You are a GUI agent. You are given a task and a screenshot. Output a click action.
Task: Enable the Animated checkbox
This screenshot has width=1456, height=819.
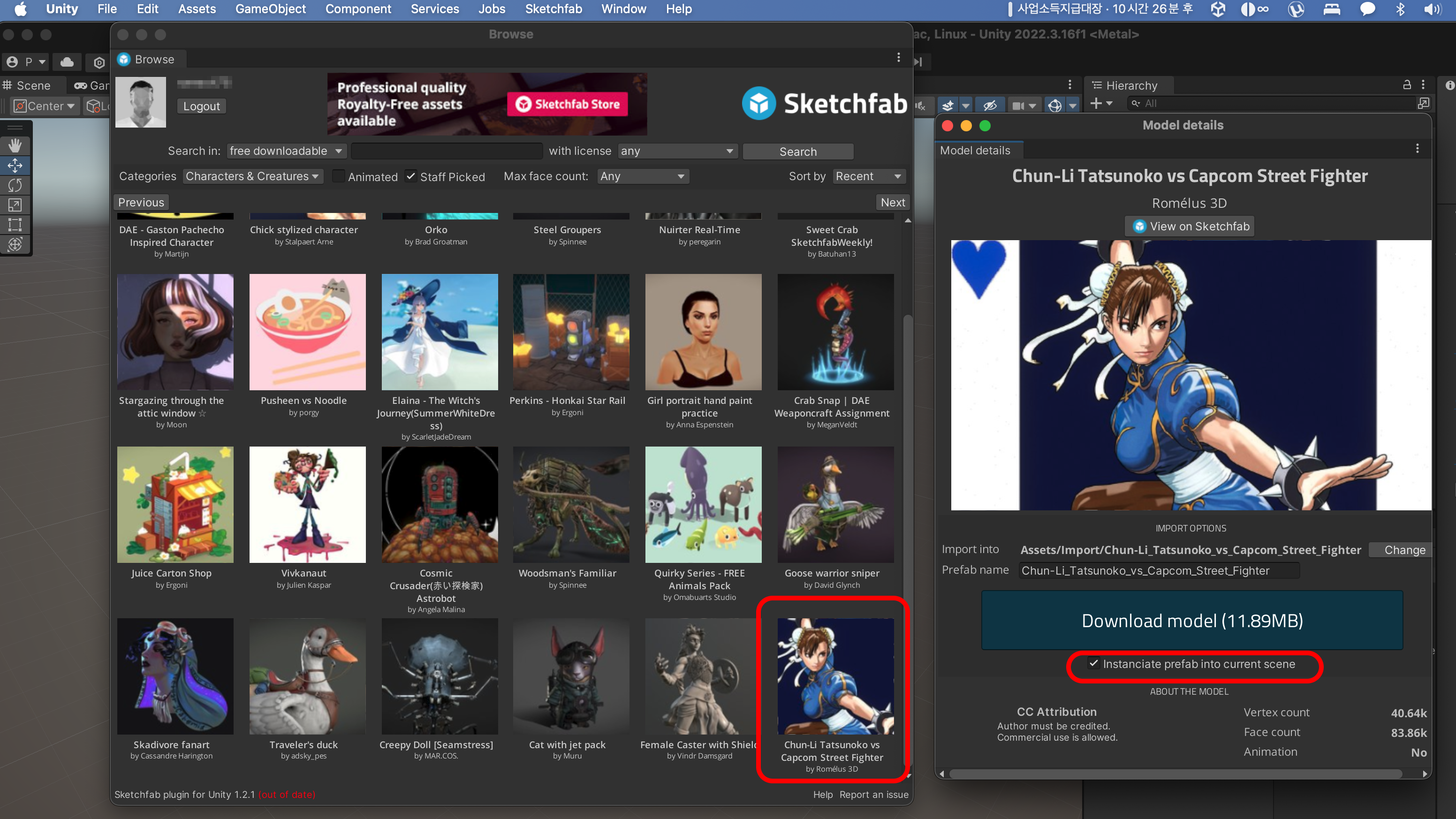pos(339,176)
